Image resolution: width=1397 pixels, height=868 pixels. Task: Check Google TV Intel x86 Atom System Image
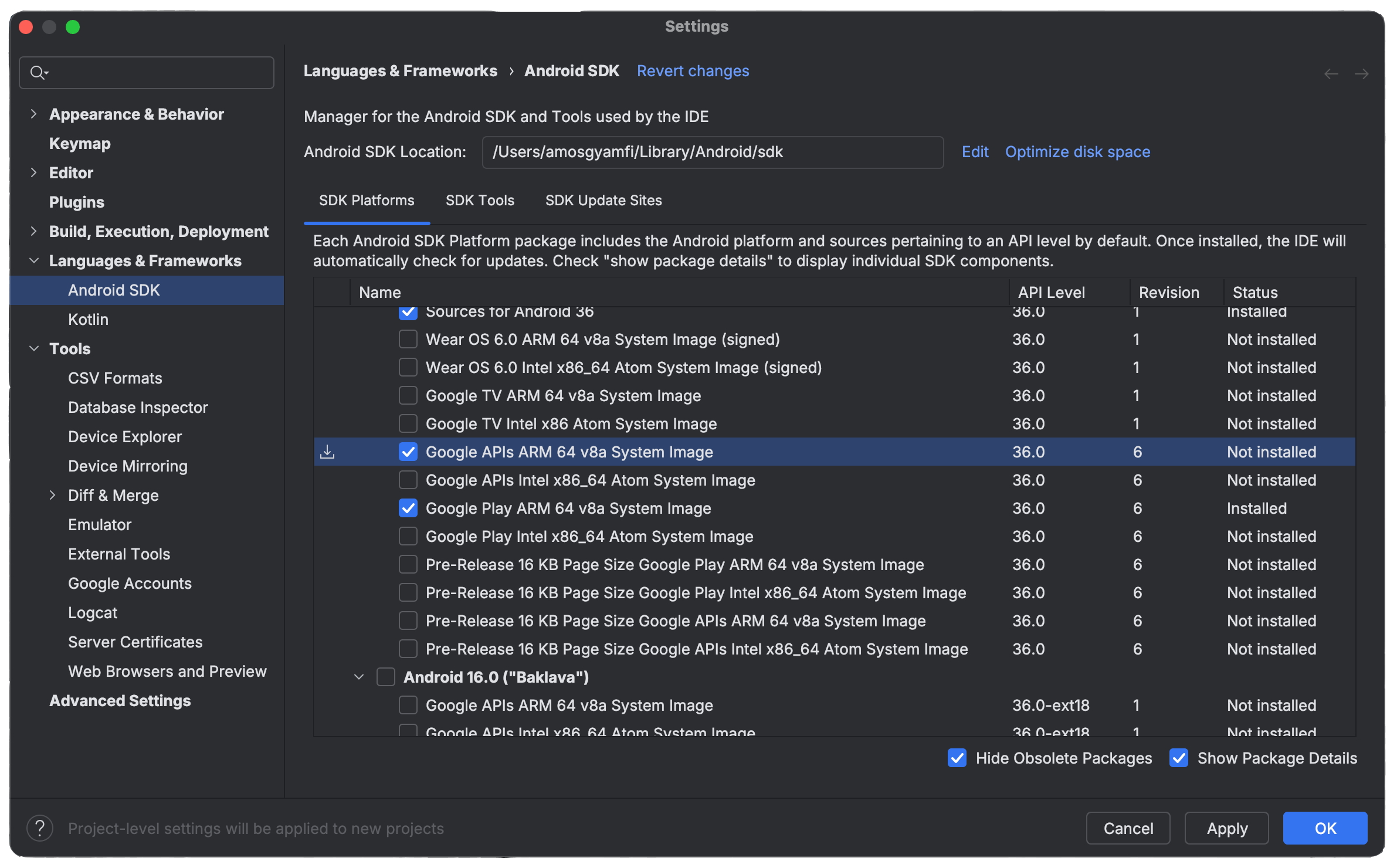408,423
